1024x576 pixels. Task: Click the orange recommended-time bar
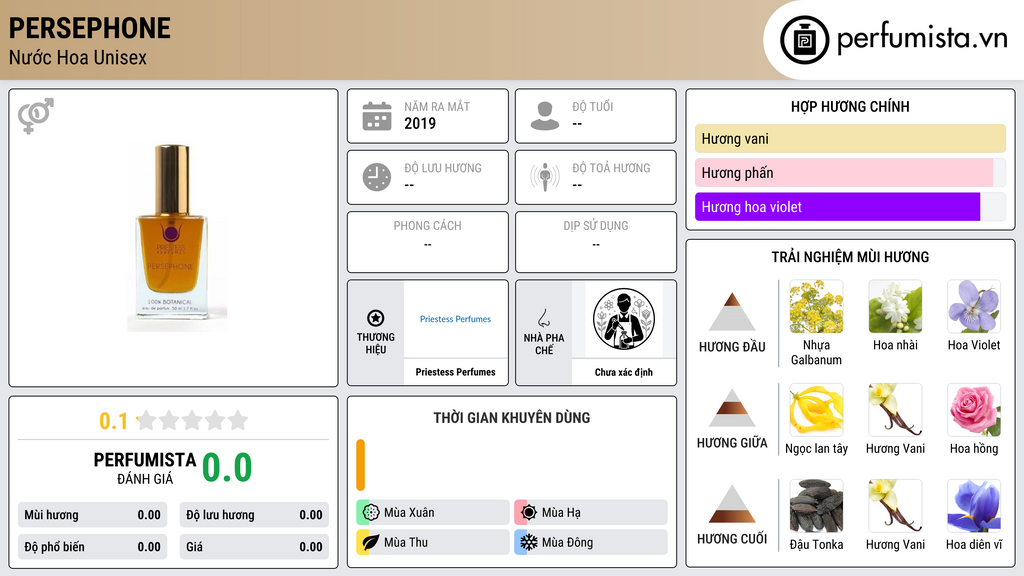tap(360, 465)
